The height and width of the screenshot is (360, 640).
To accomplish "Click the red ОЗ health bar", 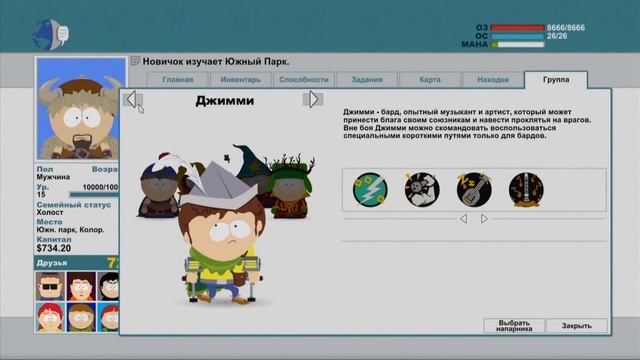I will (517, 28).
